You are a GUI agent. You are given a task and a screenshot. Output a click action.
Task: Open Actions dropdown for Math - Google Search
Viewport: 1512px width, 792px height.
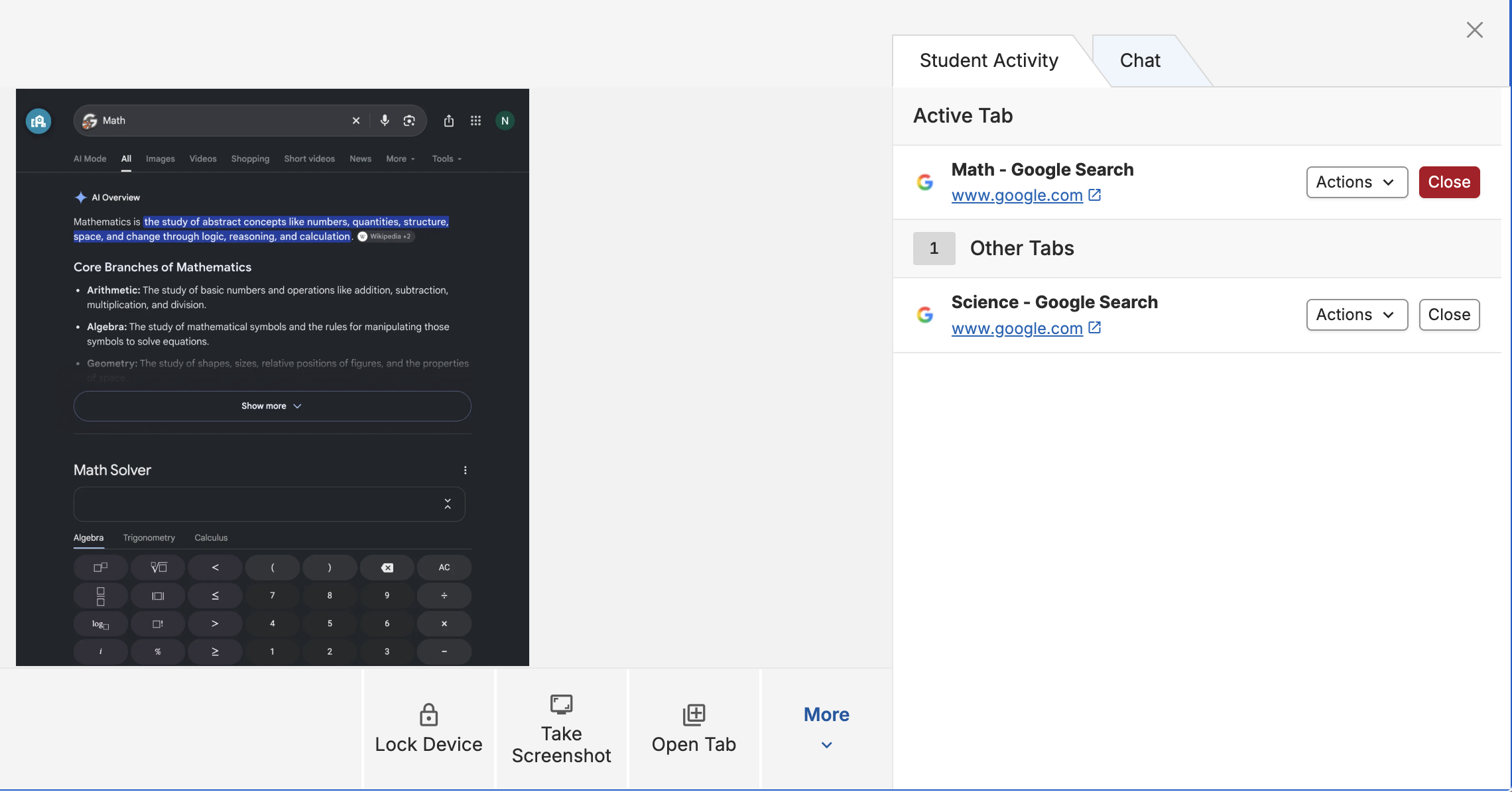(x=1357, y=182)
